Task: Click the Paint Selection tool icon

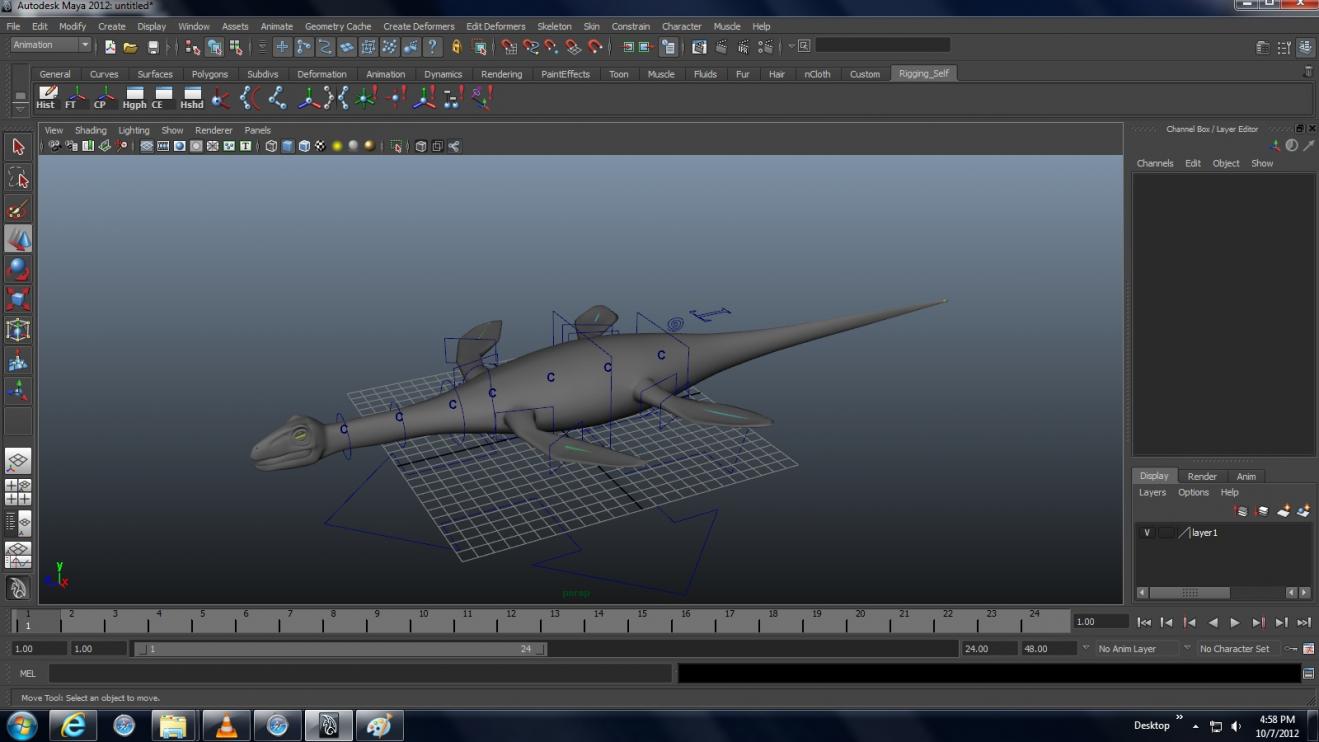Action: pyautogui.click(x=18, y=209)
